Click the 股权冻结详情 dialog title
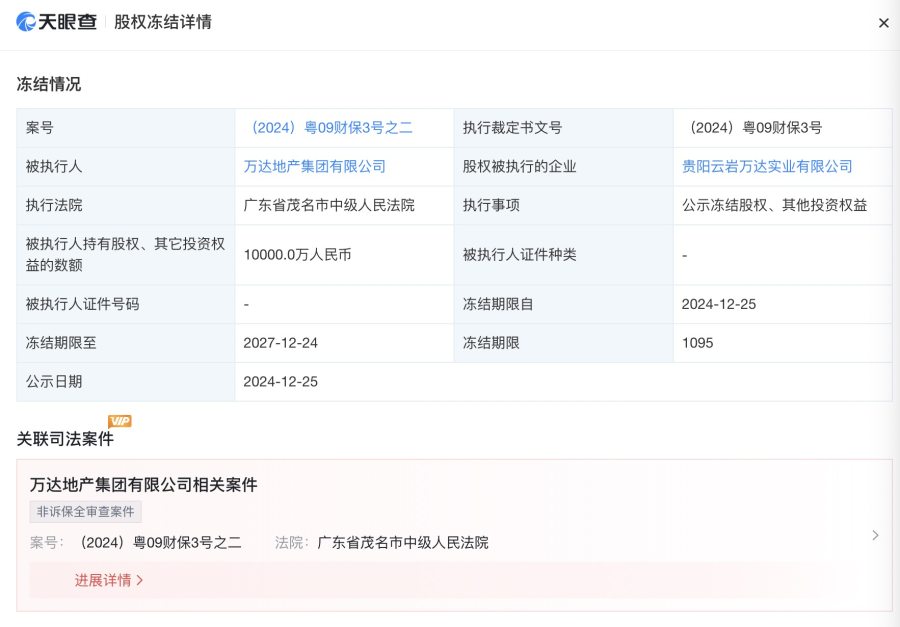Screen dimensions: 900x627 (163, 22)
